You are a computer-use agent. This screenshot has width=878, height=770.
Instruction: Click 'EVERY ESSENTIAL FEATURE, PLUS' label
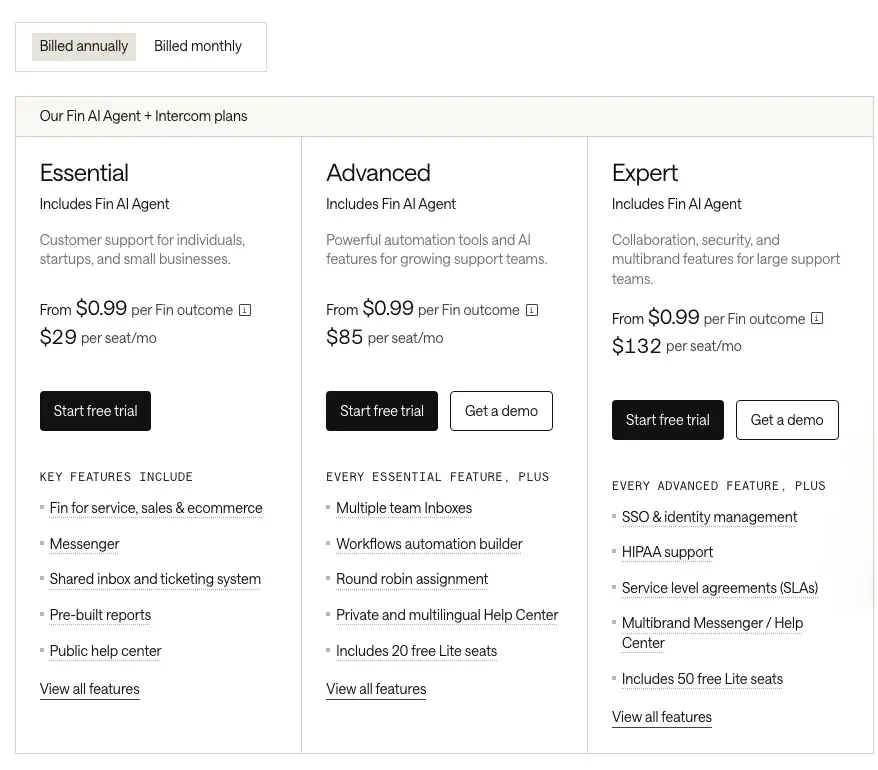(x=437, y=477)
